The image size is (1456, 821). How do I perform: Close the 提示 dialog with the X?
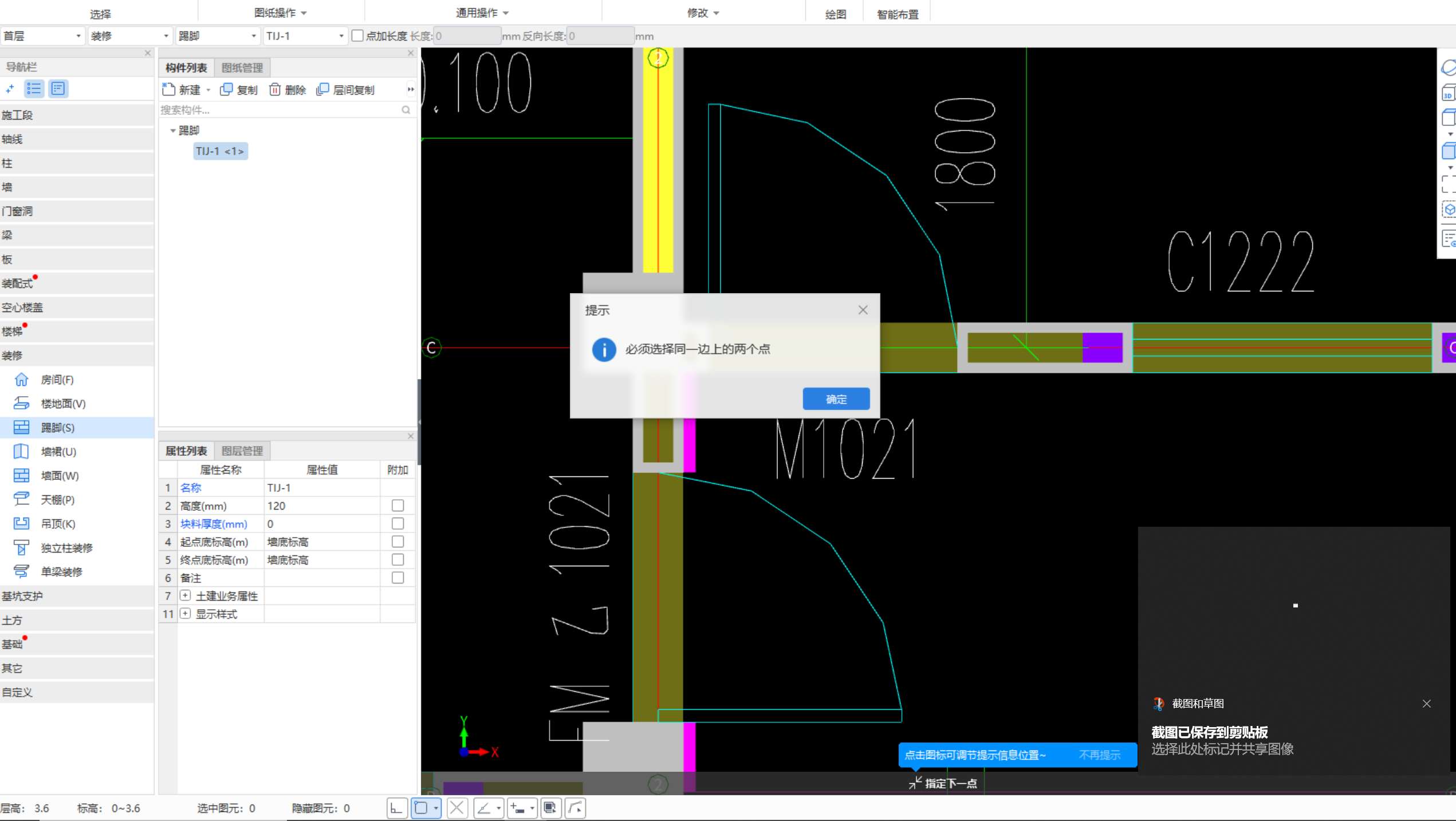863,310
